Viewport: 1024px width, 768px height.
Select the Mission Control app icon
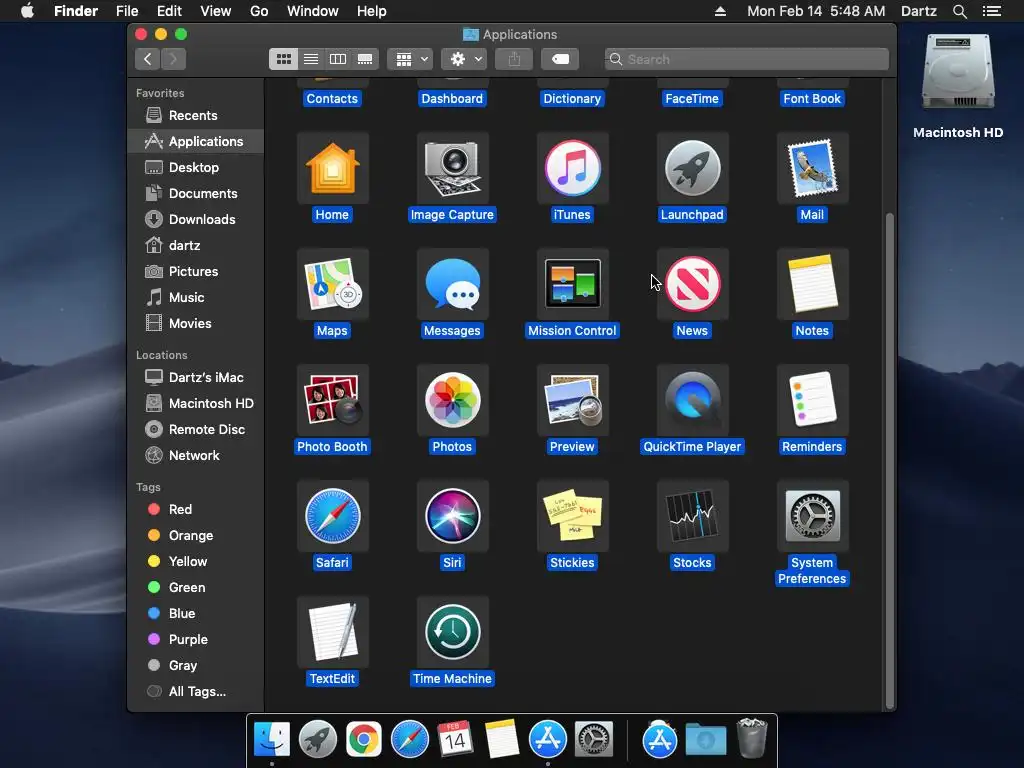(572, 284)
